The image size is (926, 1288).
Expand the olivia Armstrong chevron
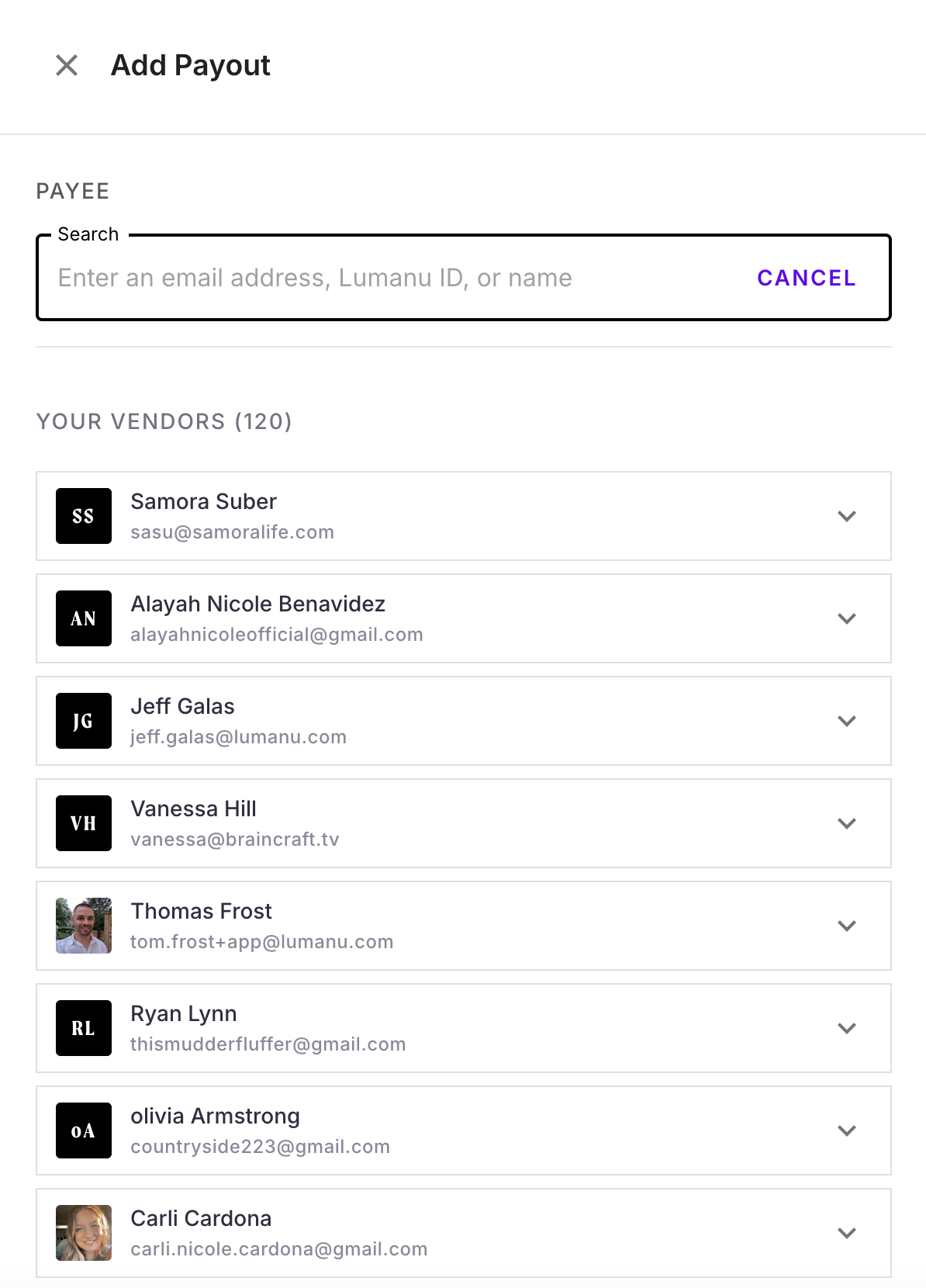point(847,1130)
